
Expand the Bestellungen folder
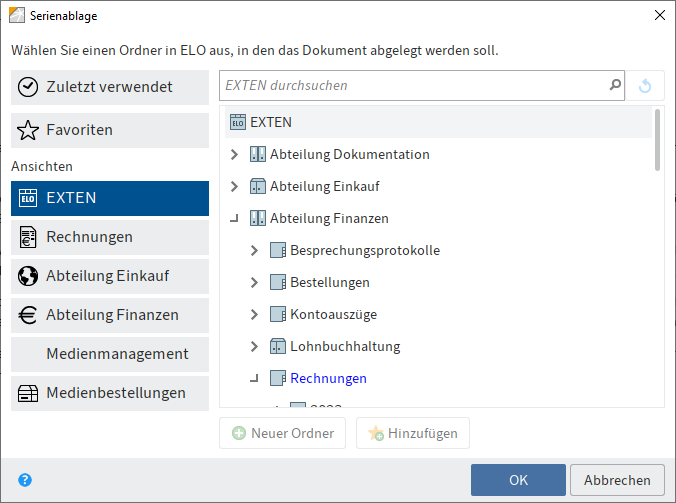pyautogui.click(x=254, y=282)
